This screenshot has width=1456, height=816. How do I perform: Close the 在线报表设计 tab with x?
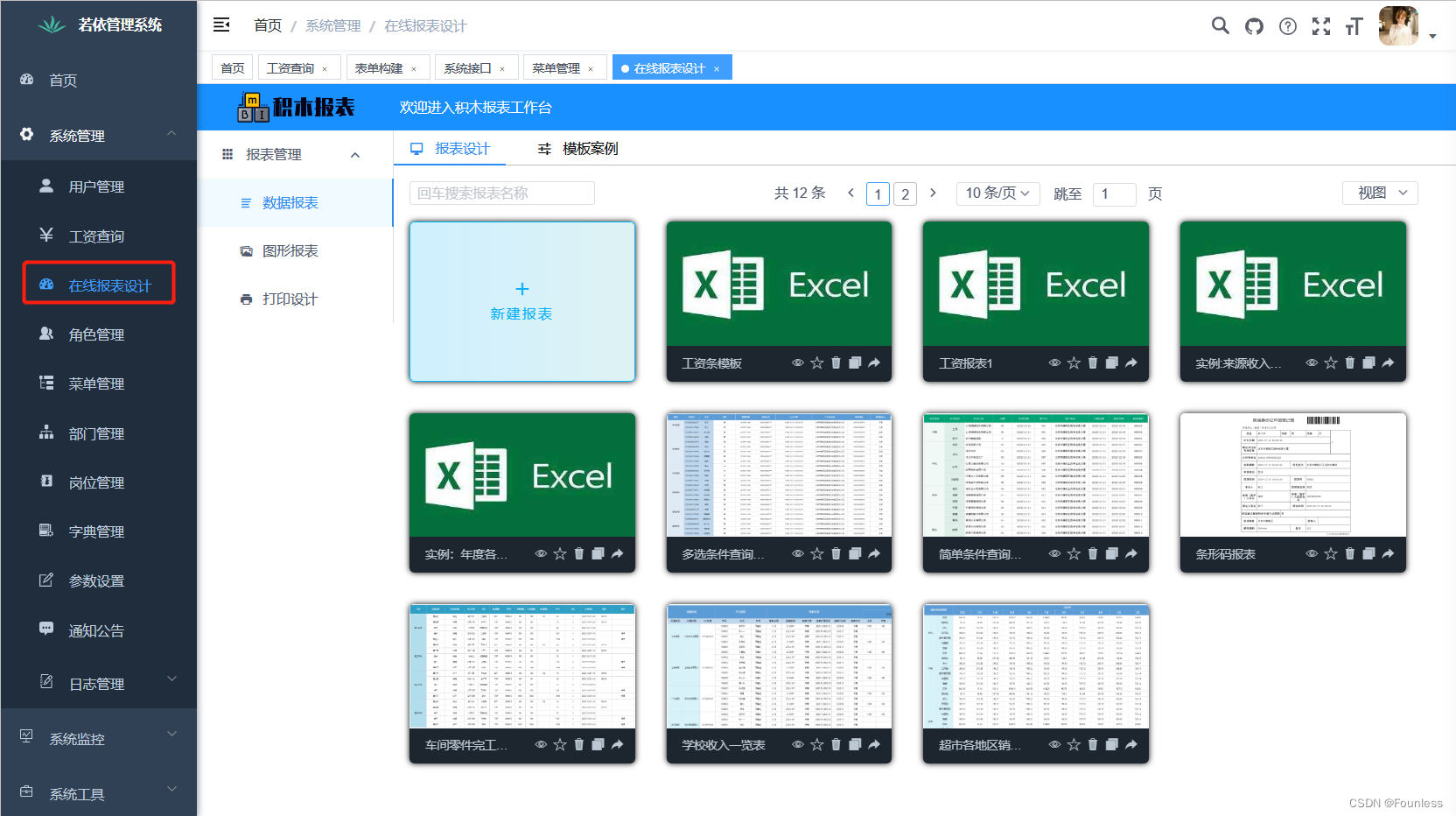[717, 69]
